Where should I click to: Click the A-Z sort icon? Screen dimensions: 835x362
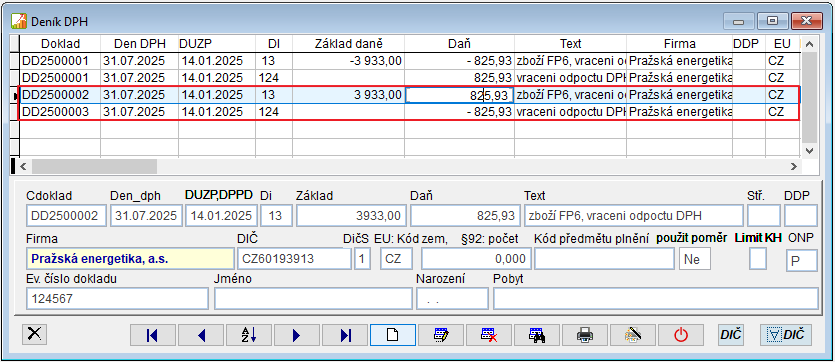click(x=249, y=335)
